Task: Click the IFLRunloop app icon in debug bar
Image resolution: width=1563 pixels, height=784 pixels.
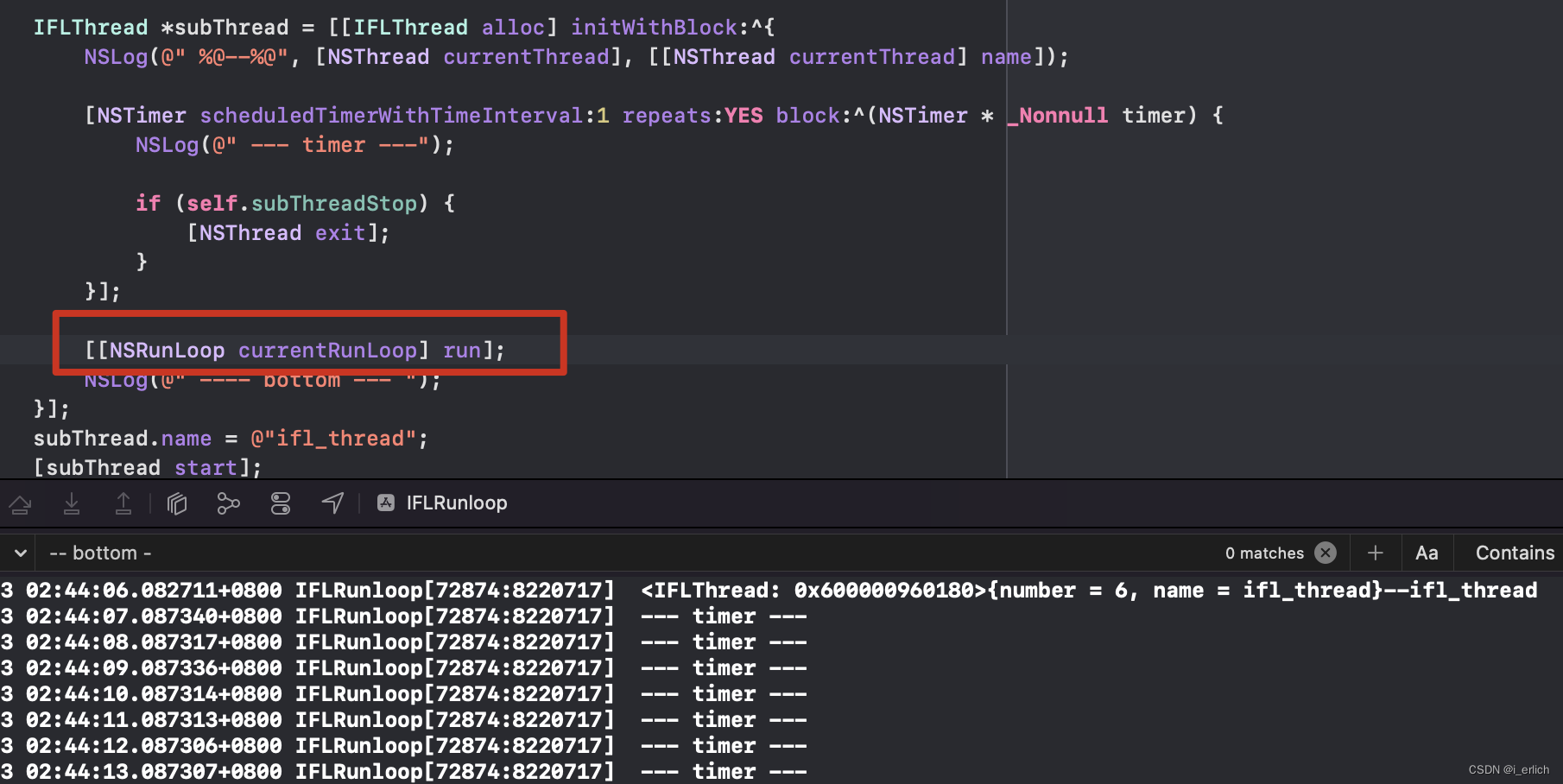Action: click(386, 503)
